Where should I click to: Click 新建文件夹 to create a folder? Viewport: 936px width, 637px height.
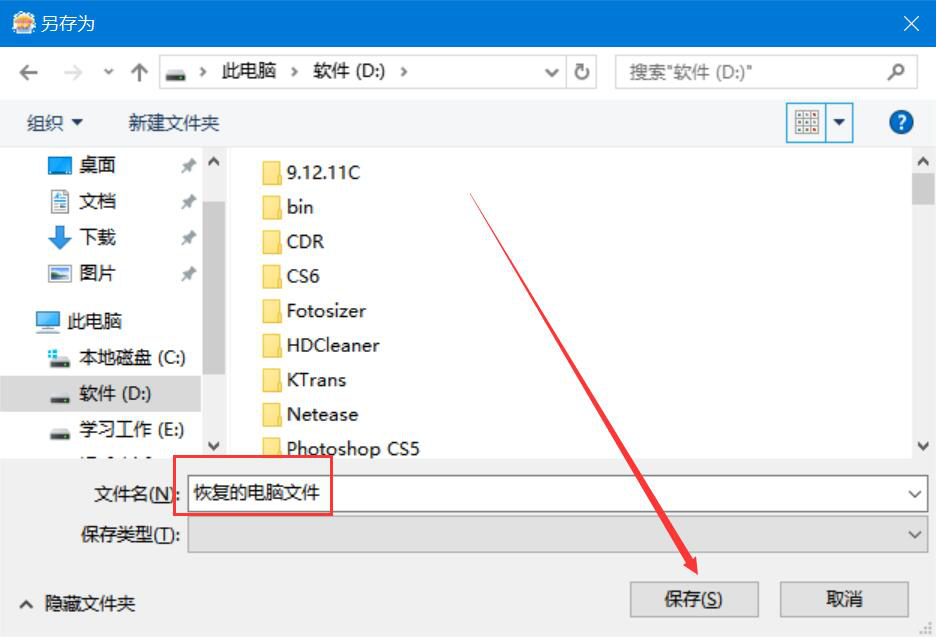click(174, 123)
